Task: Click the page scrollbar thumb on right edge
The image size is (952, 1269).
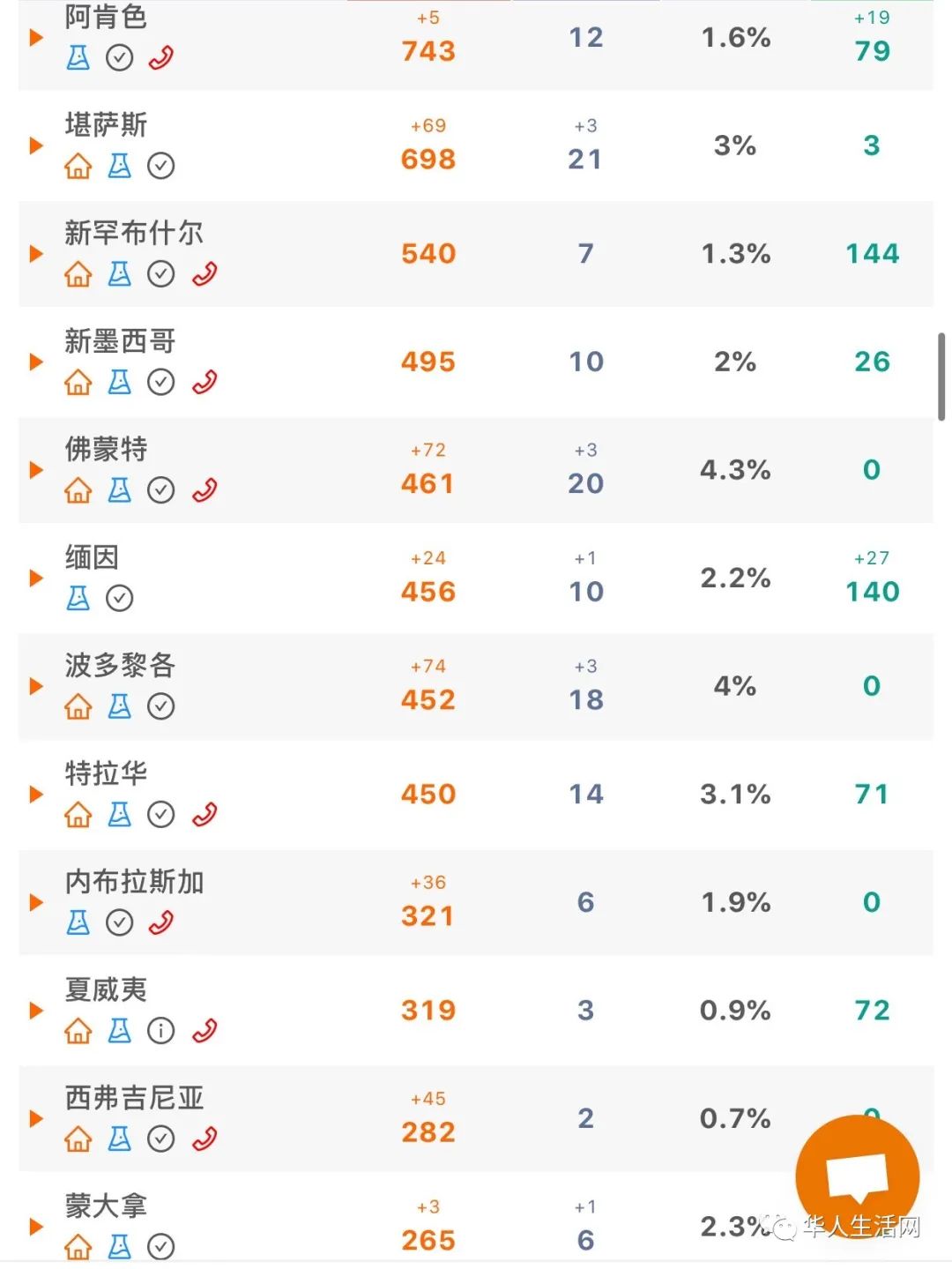Action: pos(941,377)
